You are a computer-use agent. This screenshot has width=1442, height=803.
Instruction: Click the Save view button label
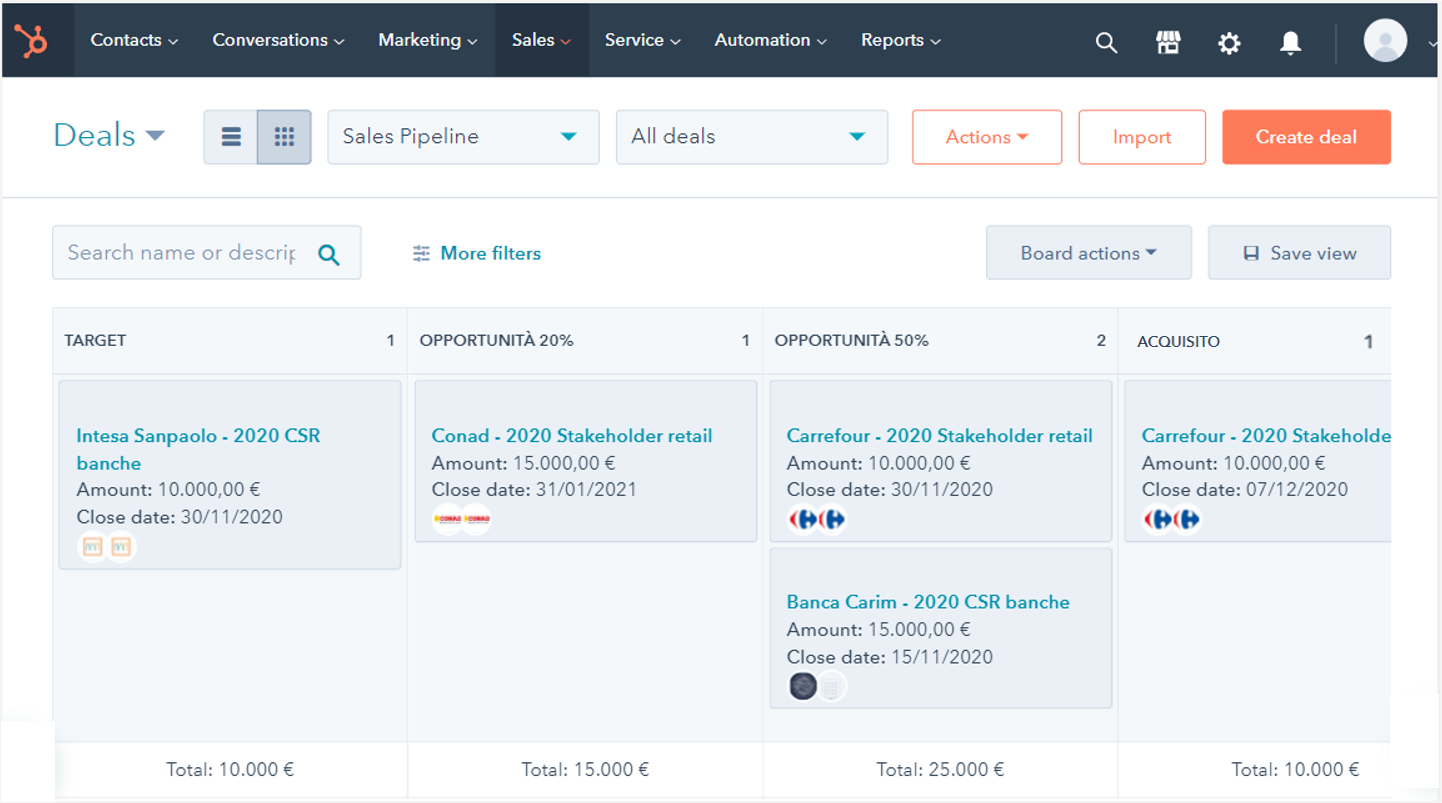pyautogui.click(x=1313, y=254)
